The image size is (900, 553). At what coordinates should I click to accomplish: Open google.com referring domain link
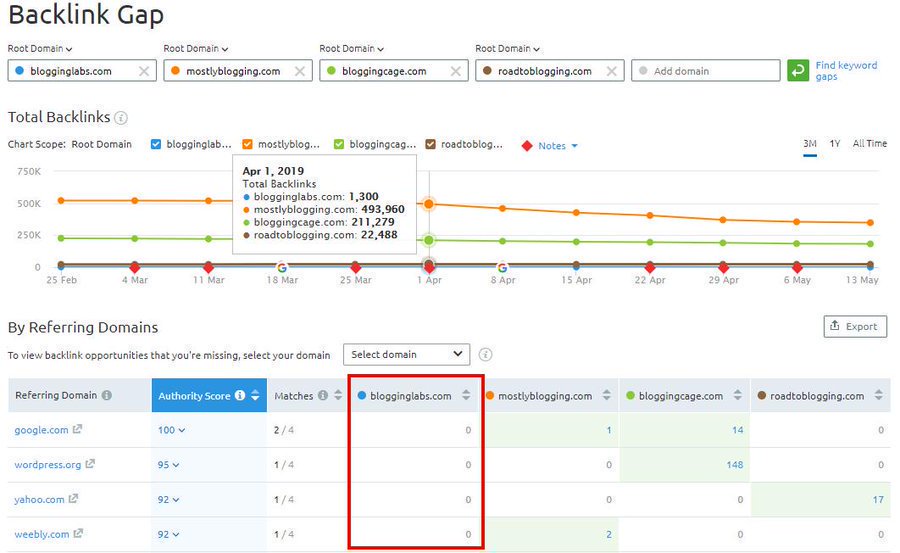pos(41,430)
